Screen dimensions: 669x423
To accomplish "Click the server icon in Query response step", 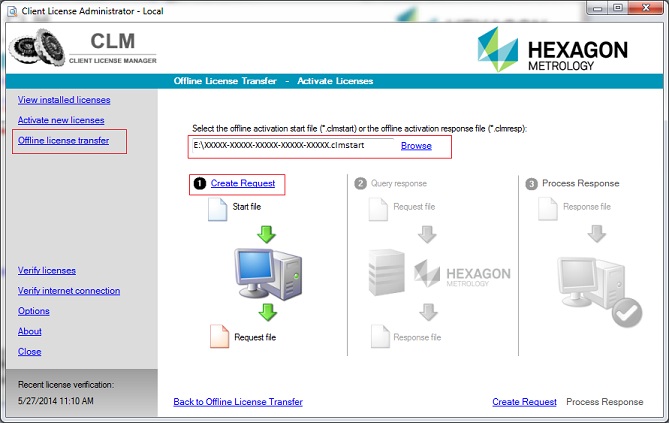I will (387, 272).
